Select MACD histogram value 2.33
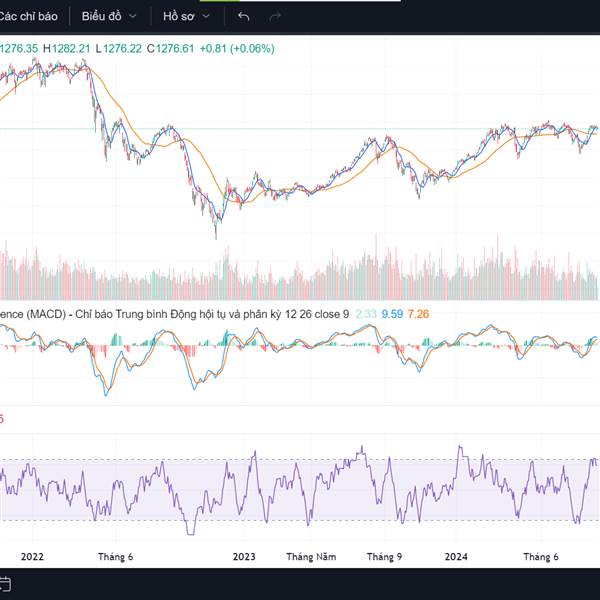The image size is (600, 600). [x=366, y=314]
